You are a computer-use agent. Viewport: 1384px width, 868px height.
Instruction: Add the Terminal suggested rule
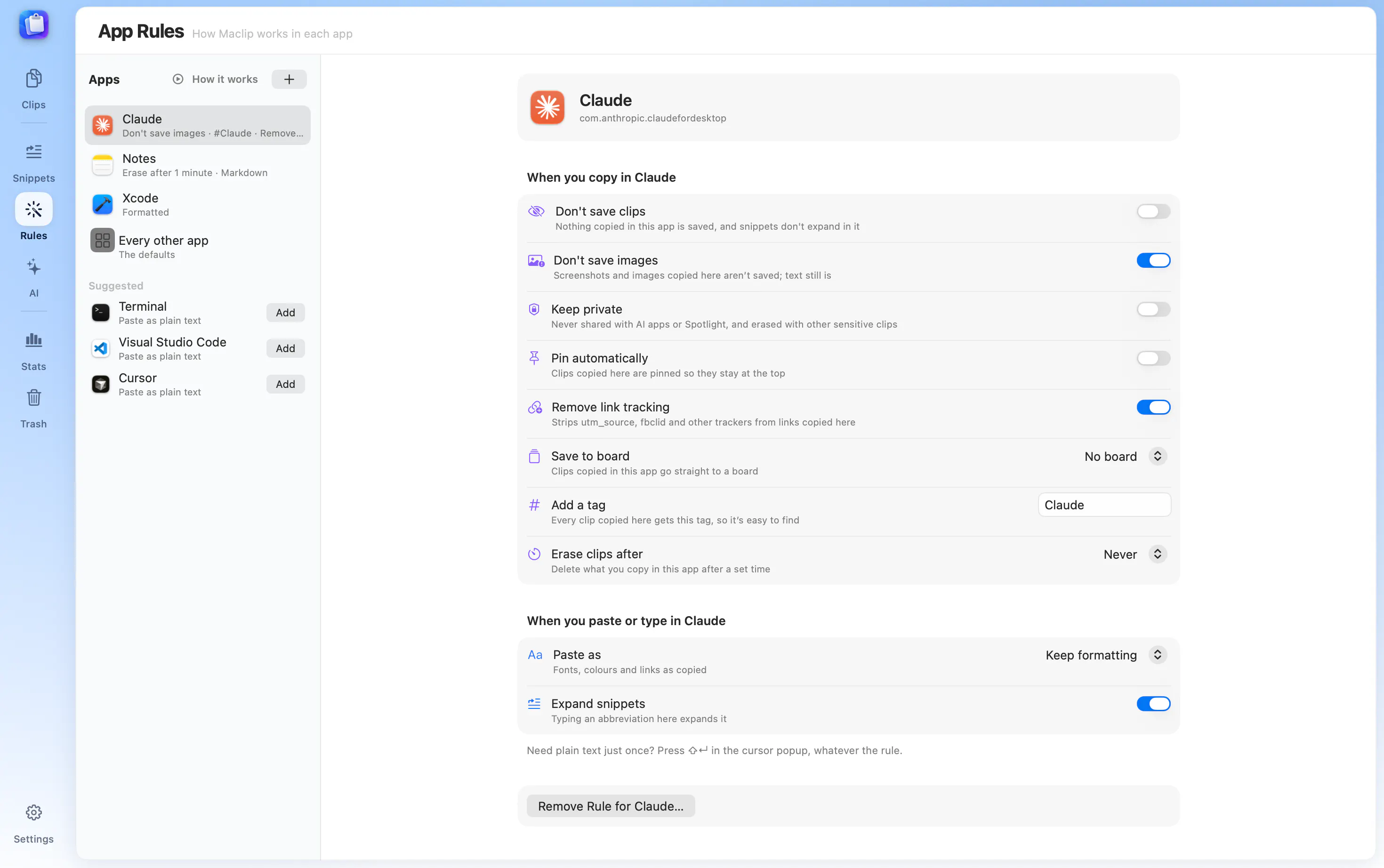coord(285,313)
